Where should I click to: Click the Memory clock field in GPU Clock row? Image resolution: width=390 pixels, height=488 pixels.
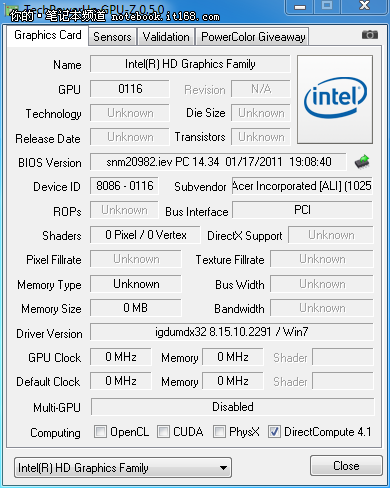(x=233, y=357)
